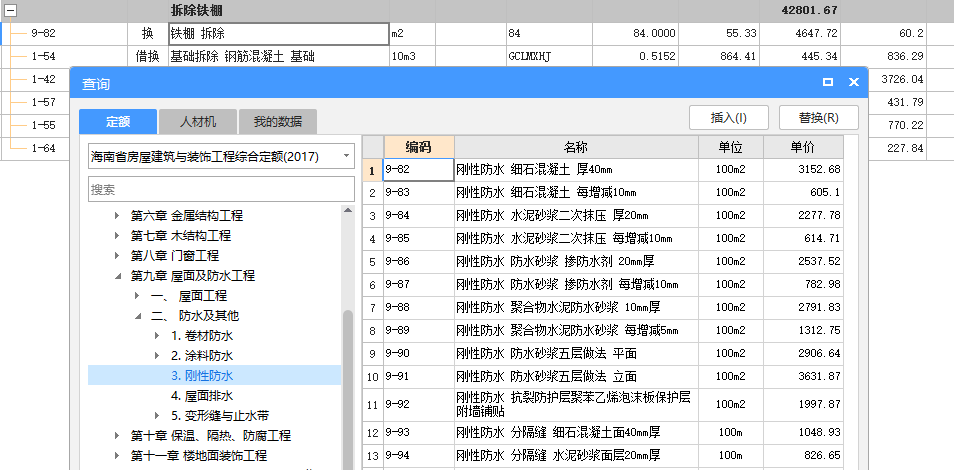Select code 9-82 in the background list
Viewport: 954px width, 470px height.
coord(43,33)
